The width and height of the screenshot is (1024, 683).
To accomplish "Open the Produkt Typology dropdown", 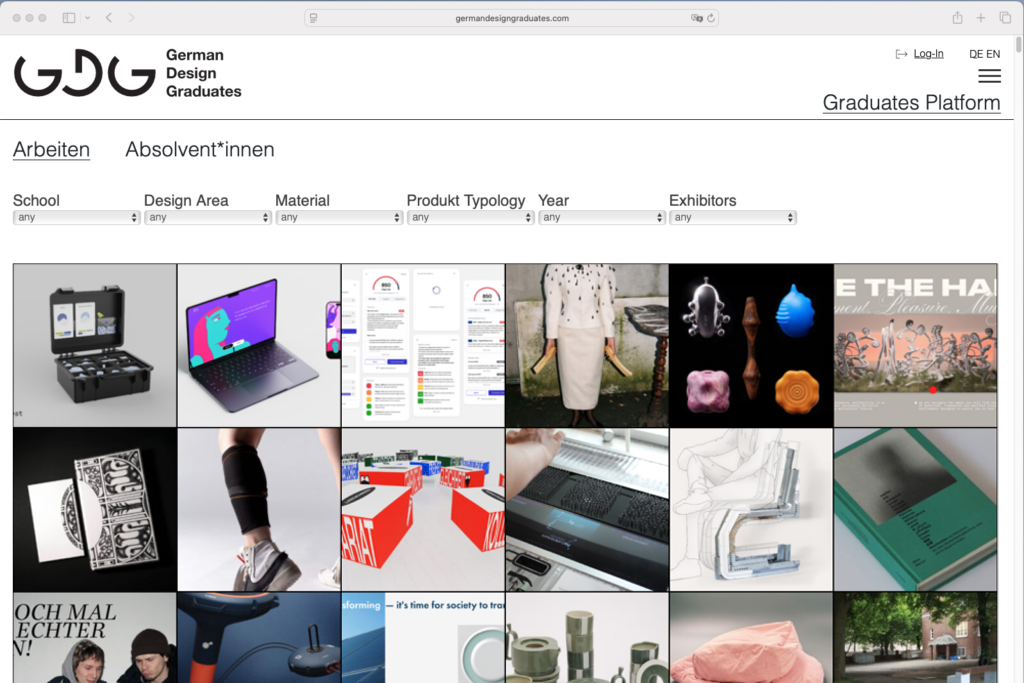I will pyautogui.click(x=470, y=217).
